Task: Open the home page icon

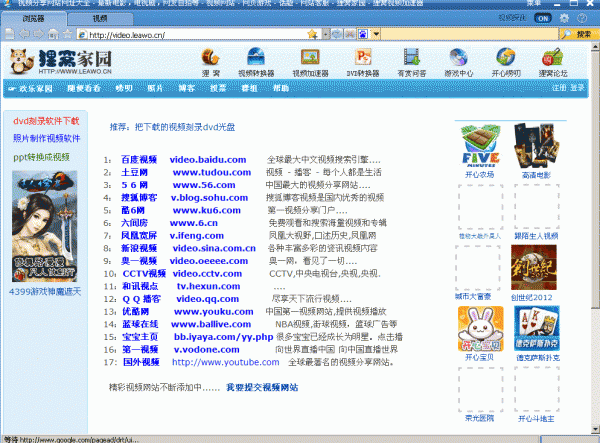Action: [x=53, y=34]
